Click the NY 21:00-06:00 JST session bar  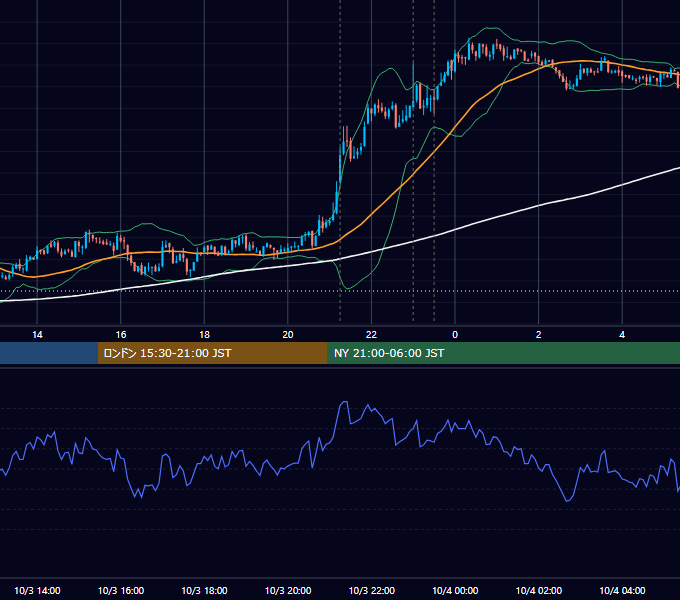point(503,353)
